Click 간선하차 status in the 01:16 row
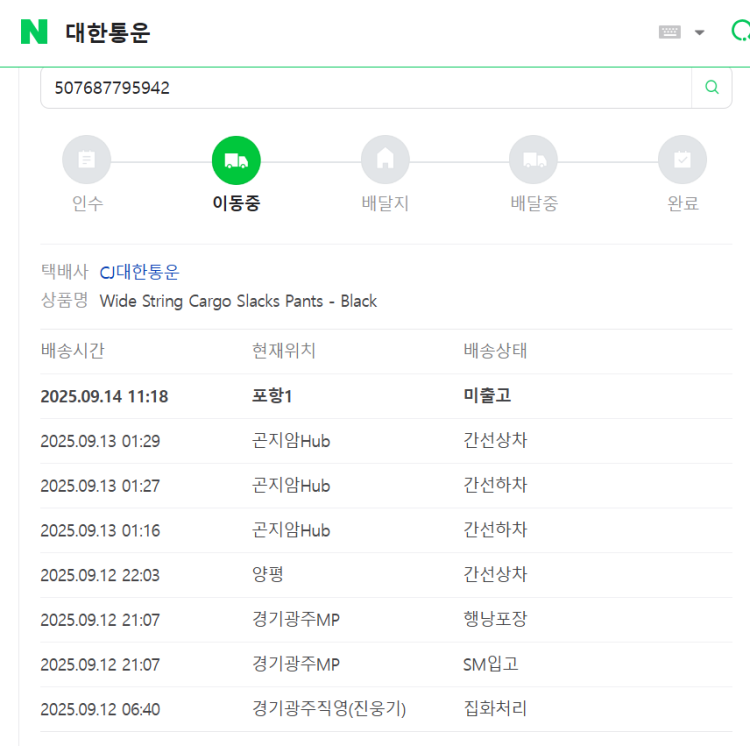Screen dimensions: 750x746 point(495,530)
